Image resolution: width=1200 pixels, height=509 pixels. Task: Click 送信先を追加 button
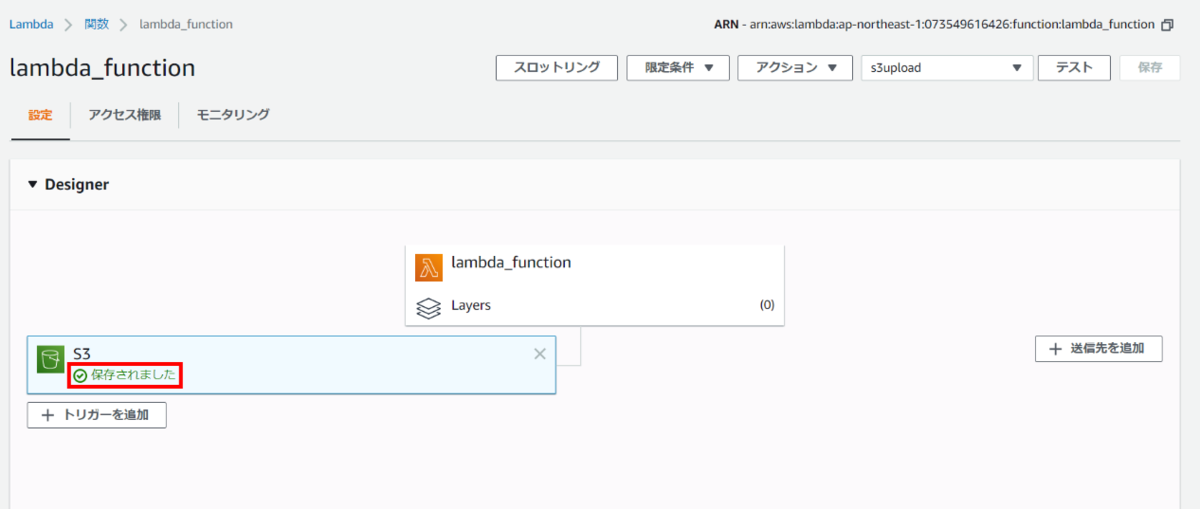point(1099,349)
